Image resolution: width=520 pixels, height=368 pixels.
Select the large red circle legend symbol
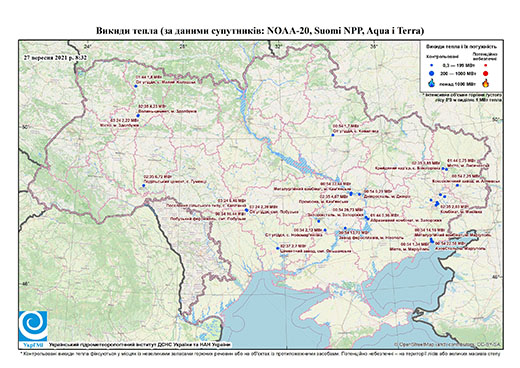point(486,73)
